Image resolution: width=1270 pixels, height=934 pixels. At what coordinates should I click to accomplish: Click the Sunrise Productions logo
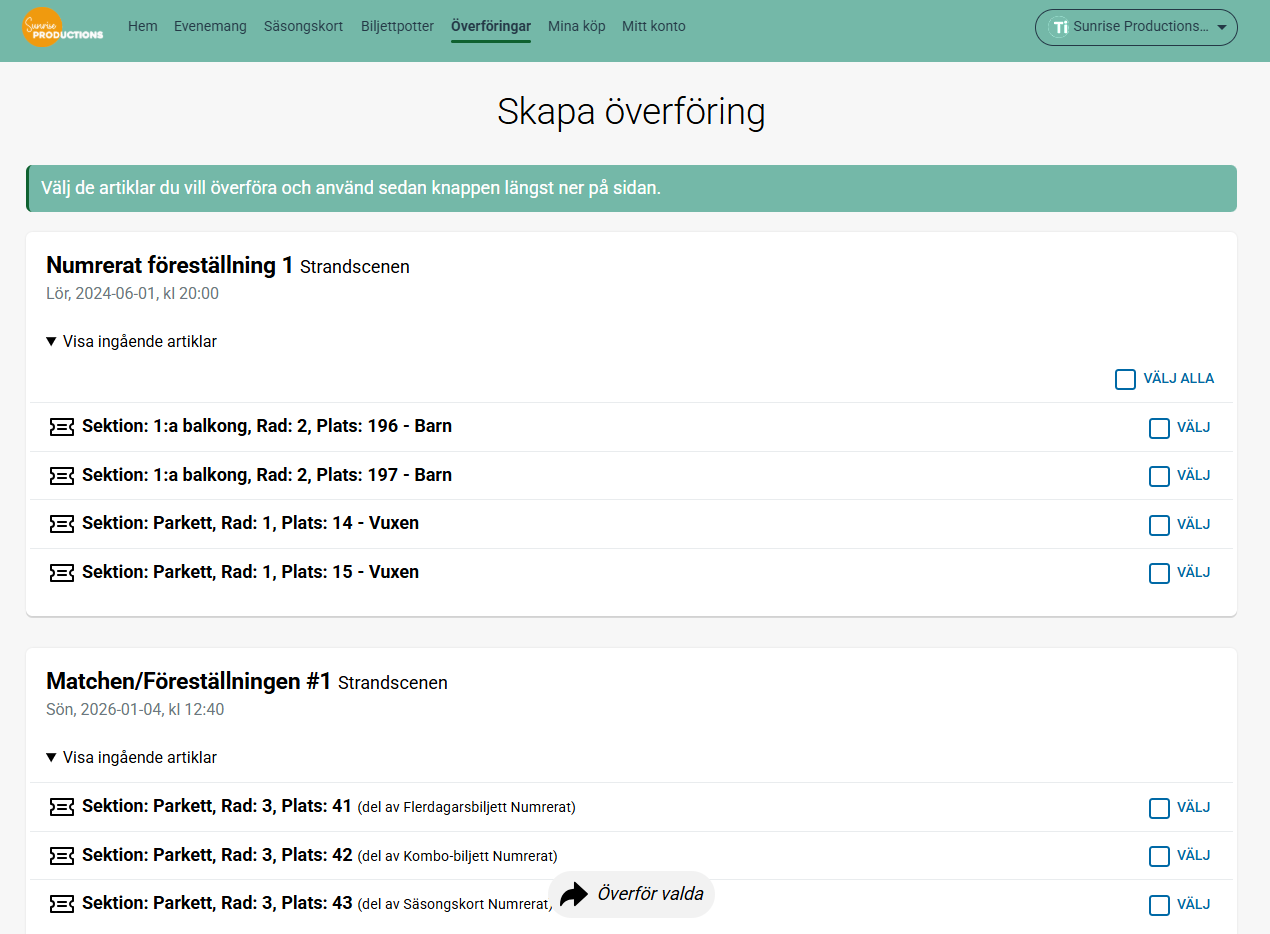(62, 27)
